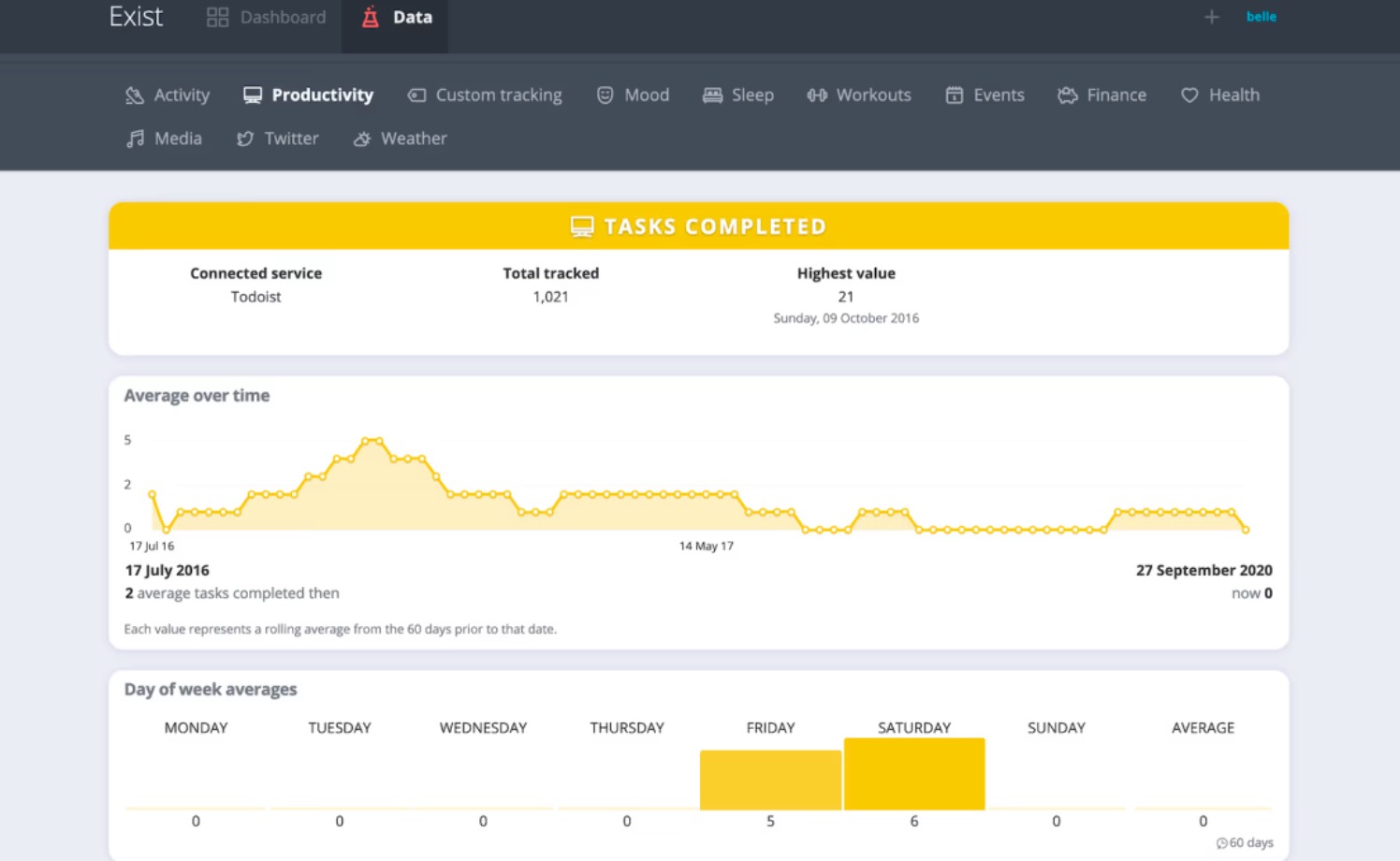Select the Productivity category
This screenshot has height=861, width=1400.
pos(308,95)
